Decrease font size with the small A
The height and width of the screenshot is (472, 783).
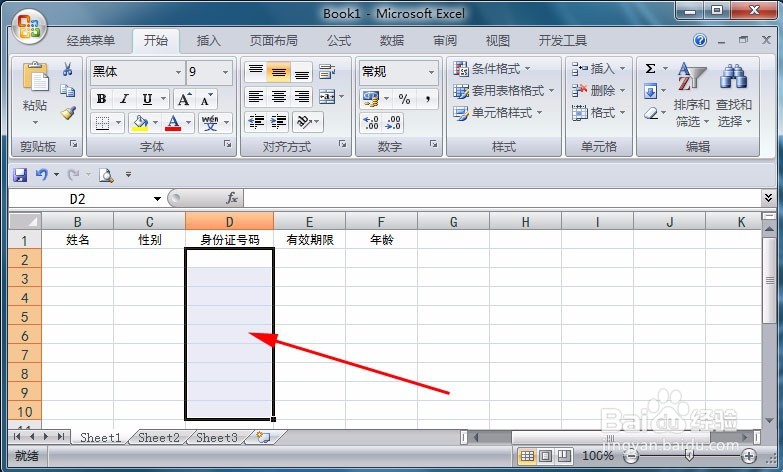point(206,99)
